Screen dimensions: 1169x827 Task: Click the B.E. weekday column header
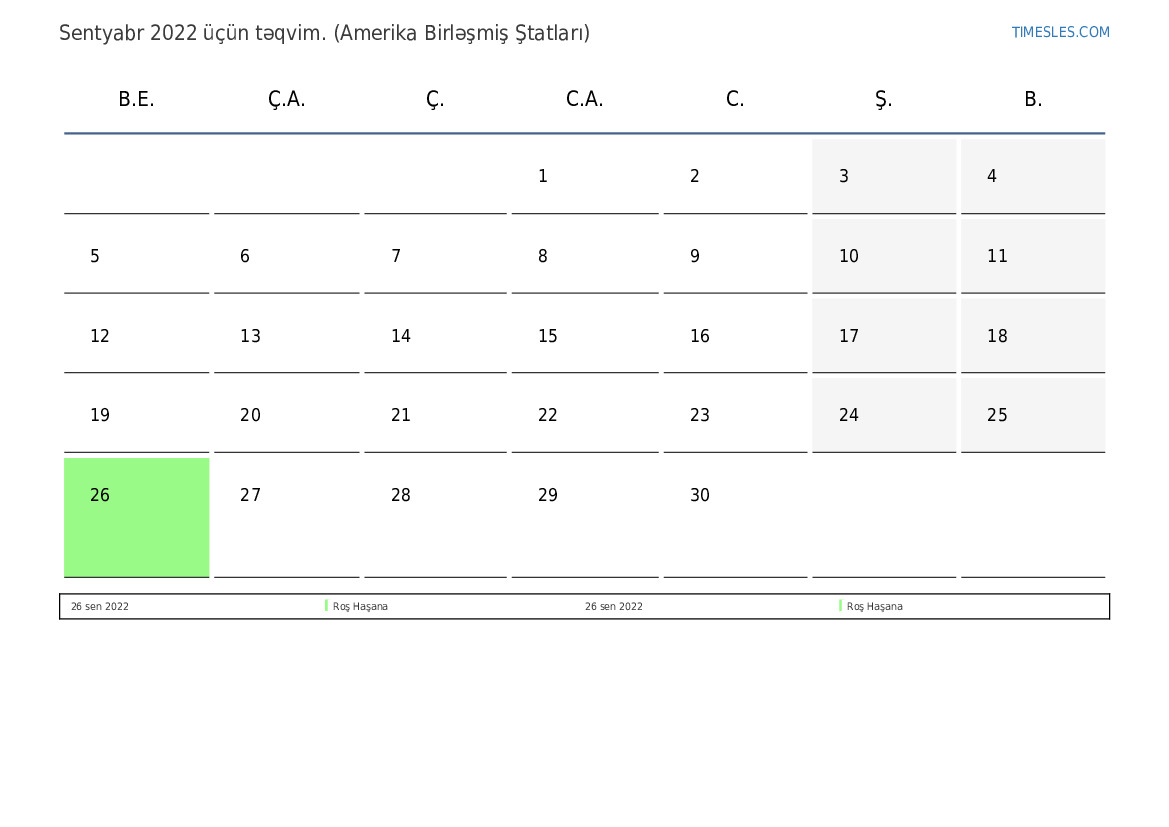(x=136, y=99)
